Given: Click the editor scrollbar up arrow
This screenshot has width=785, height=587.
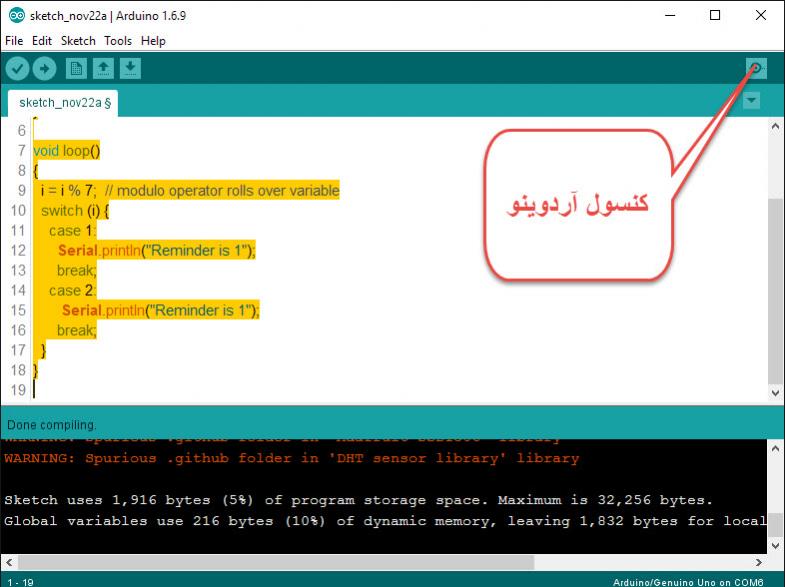Looking at the screenshot, I should coord(775,126).
